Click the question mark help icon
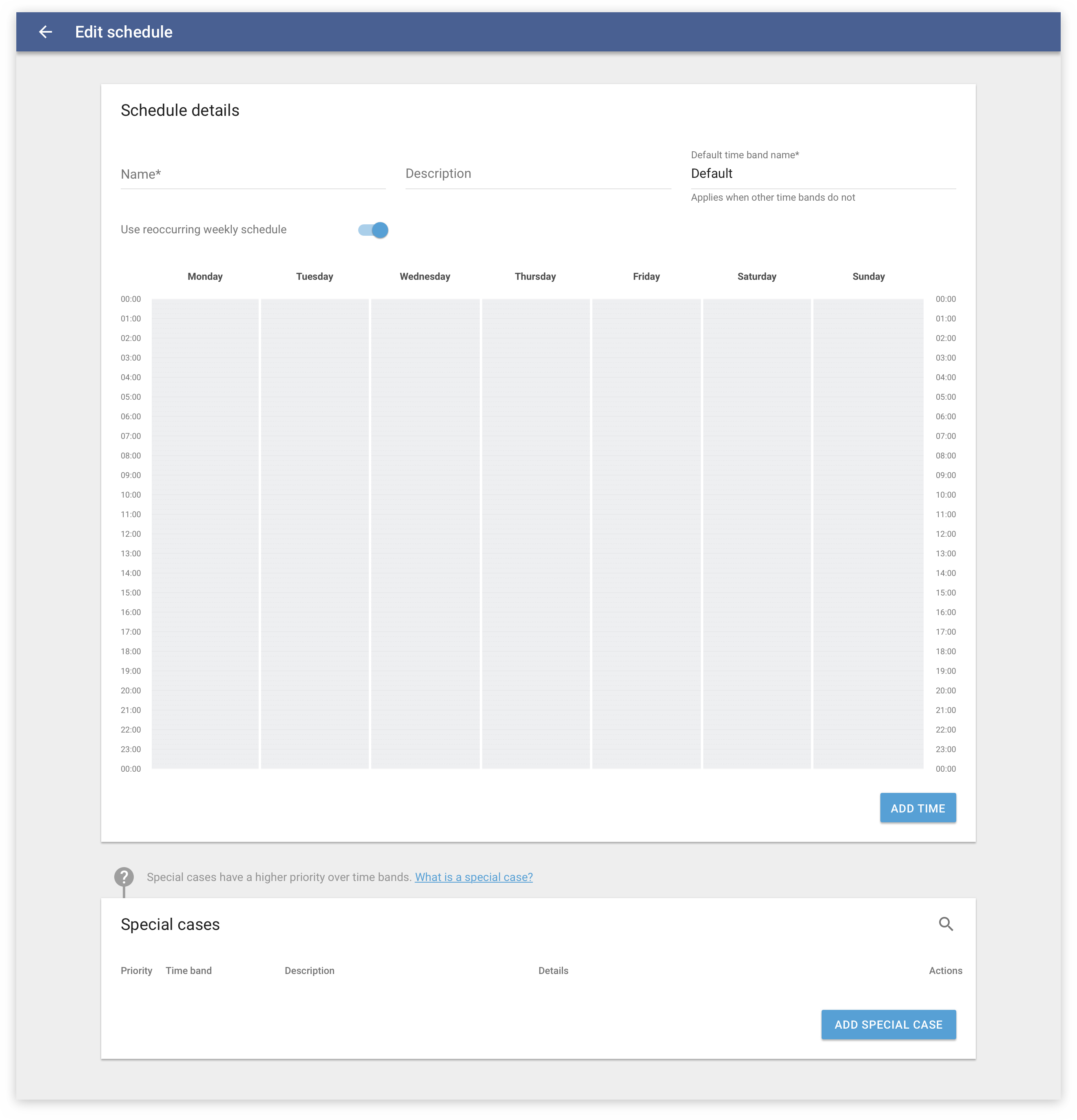Image resolution: width=1077 pixels, height=1120 pixels. coord(124,877)
